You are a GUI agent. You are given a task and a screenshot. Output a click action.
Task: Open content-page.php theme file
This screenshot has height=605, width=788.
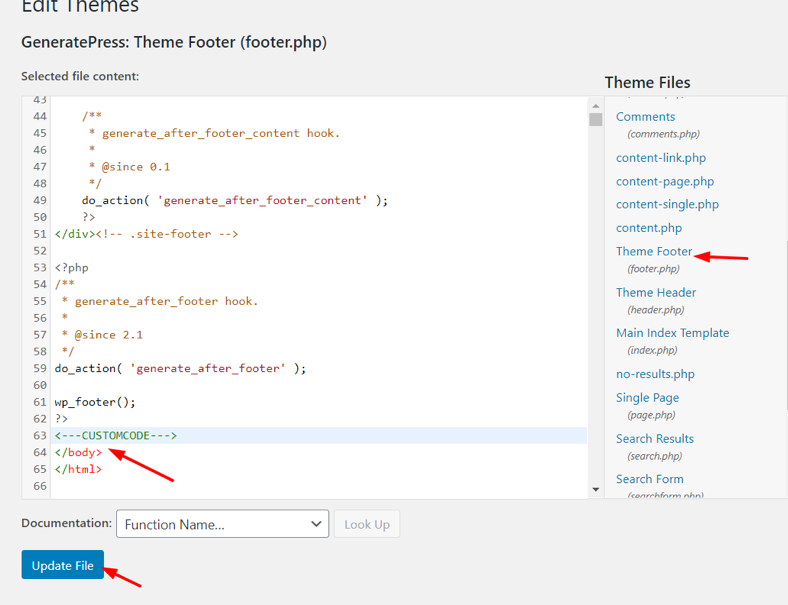coord(665,181)
